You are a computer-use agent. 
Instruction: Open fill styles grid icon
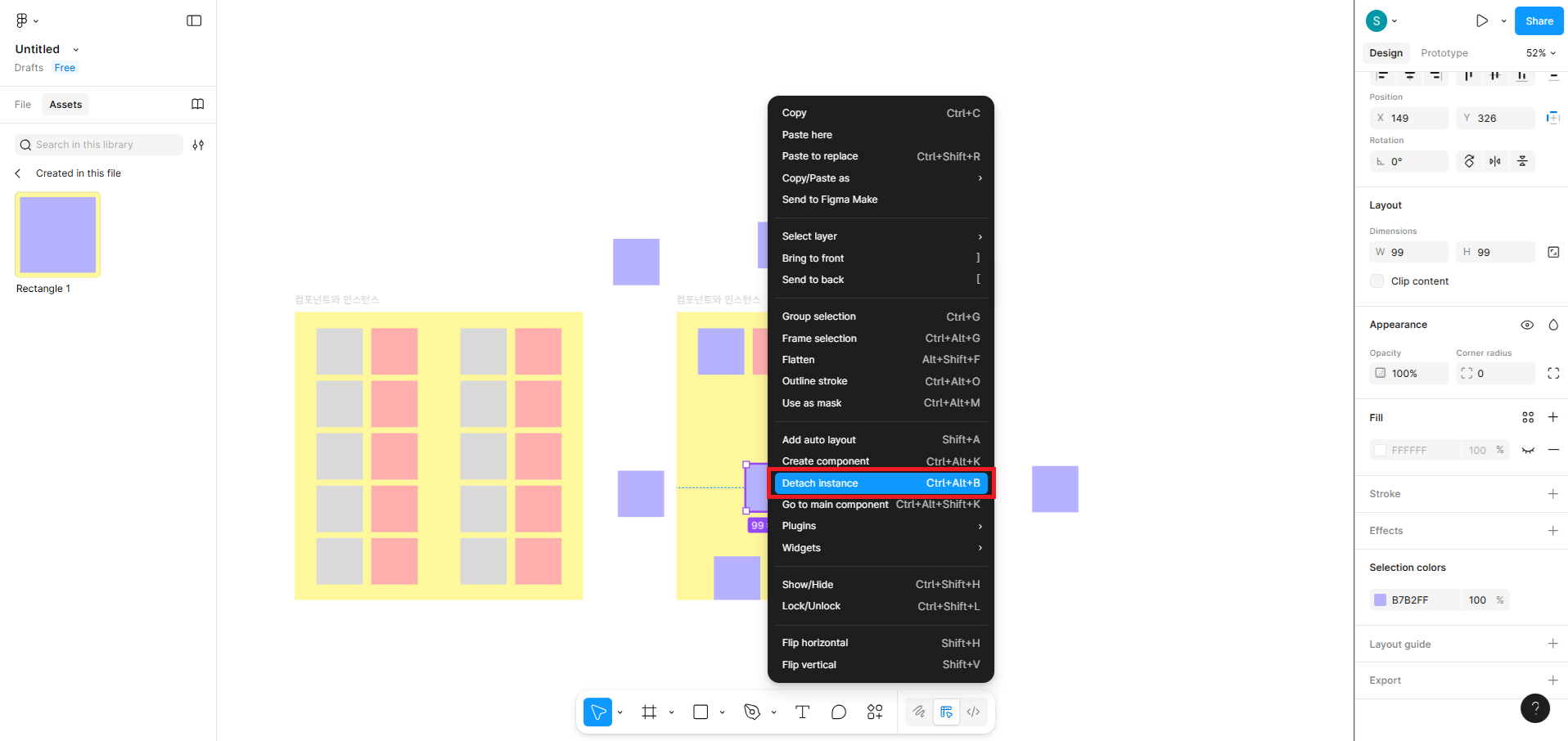coord(1528,417)
